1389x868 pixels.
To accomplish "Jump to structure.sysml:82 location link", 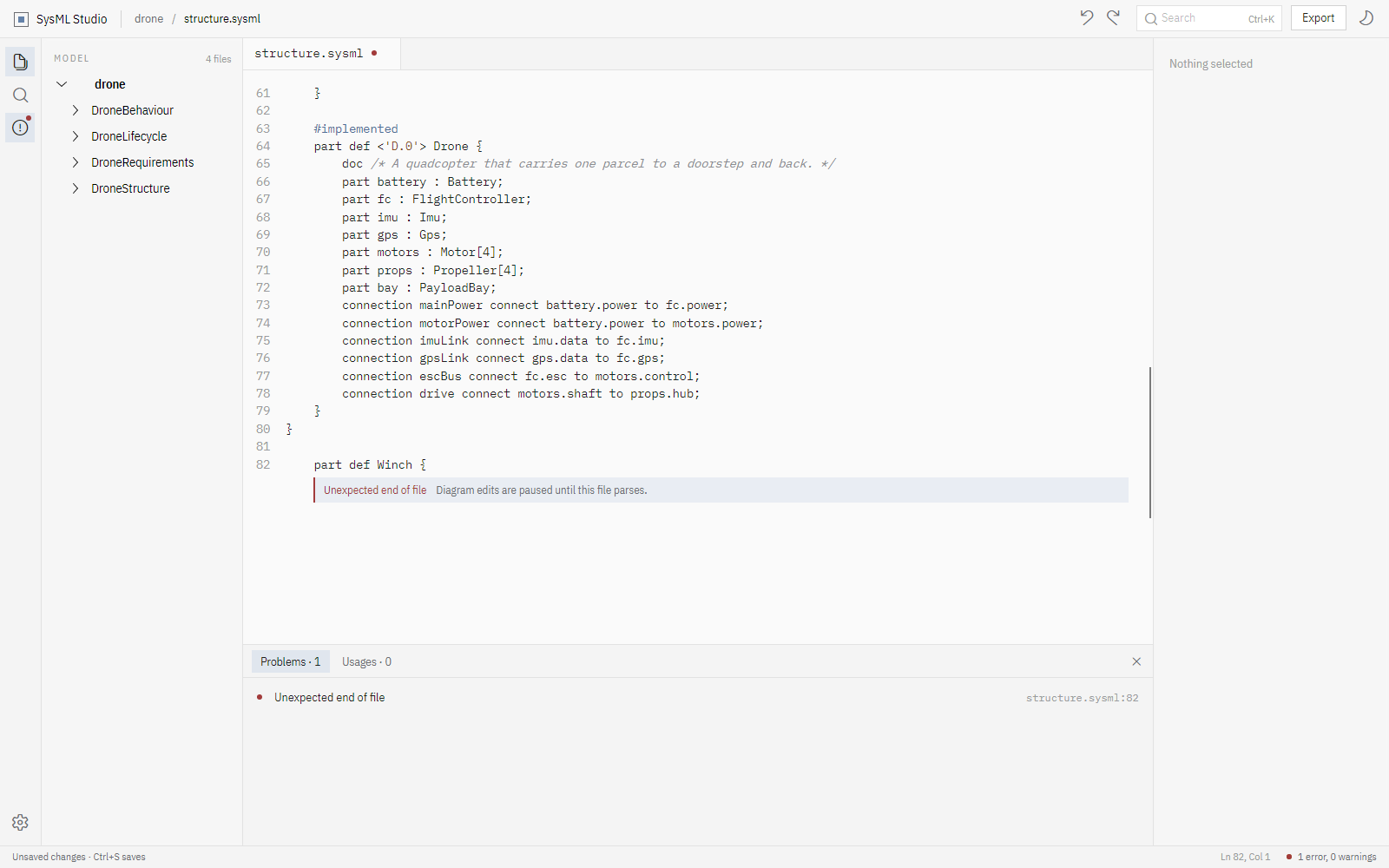I will tap(1082, 698).
